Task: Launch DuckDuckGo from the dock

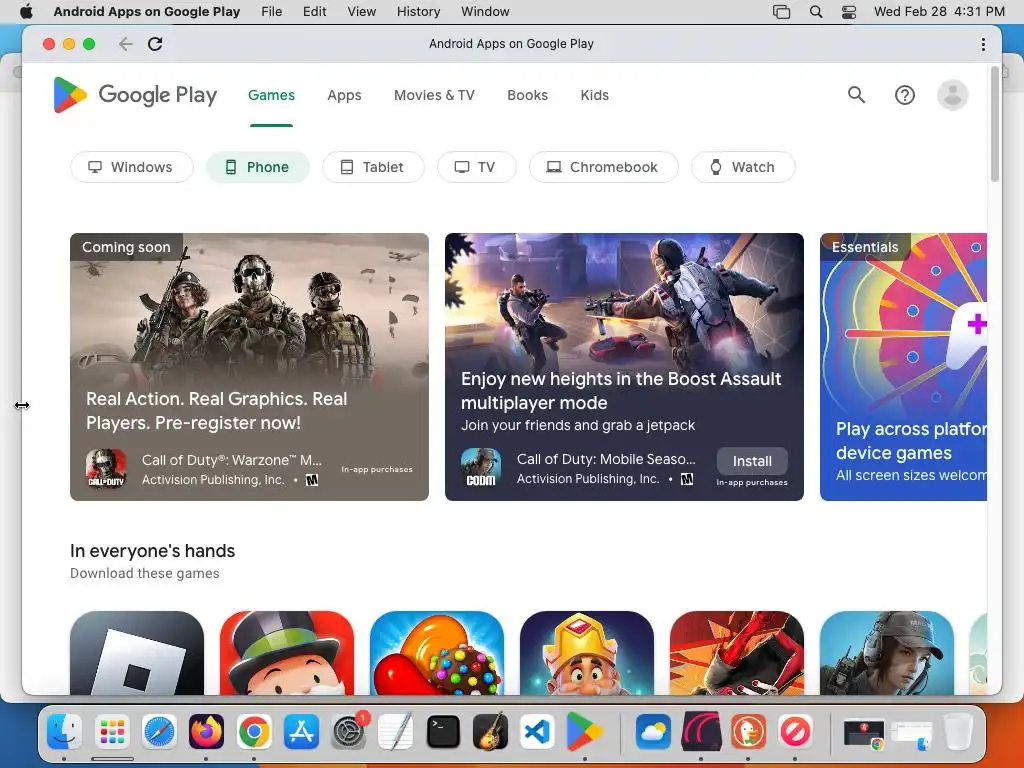Action: (748, 731)
